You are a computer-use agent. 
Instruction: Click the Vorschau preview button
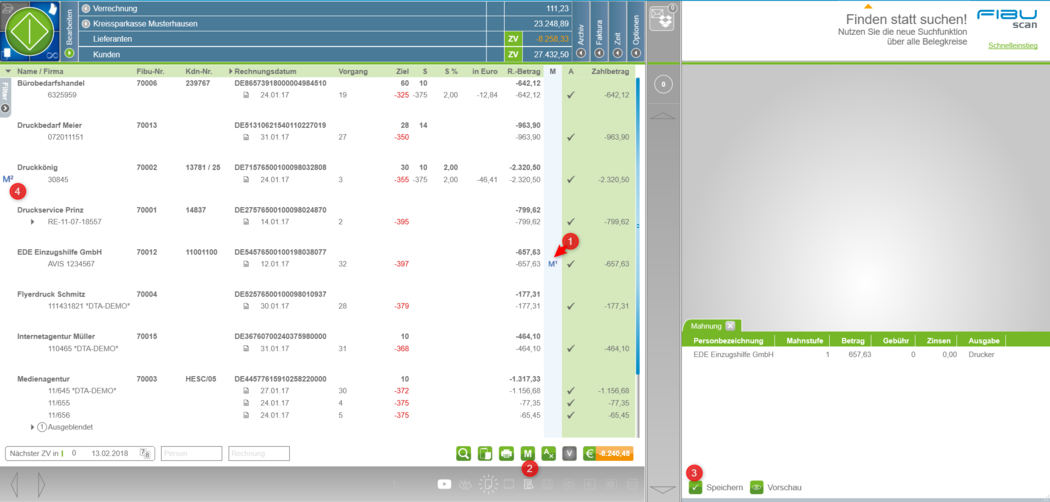[x=776, y=487]
